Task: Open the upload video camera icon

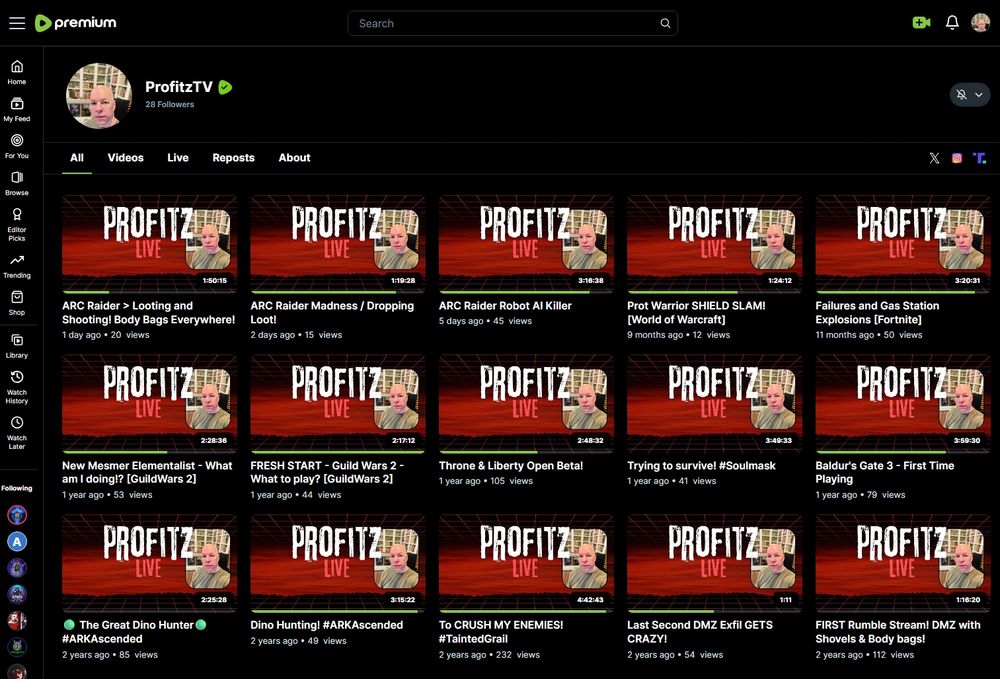Action: point(921,23)
